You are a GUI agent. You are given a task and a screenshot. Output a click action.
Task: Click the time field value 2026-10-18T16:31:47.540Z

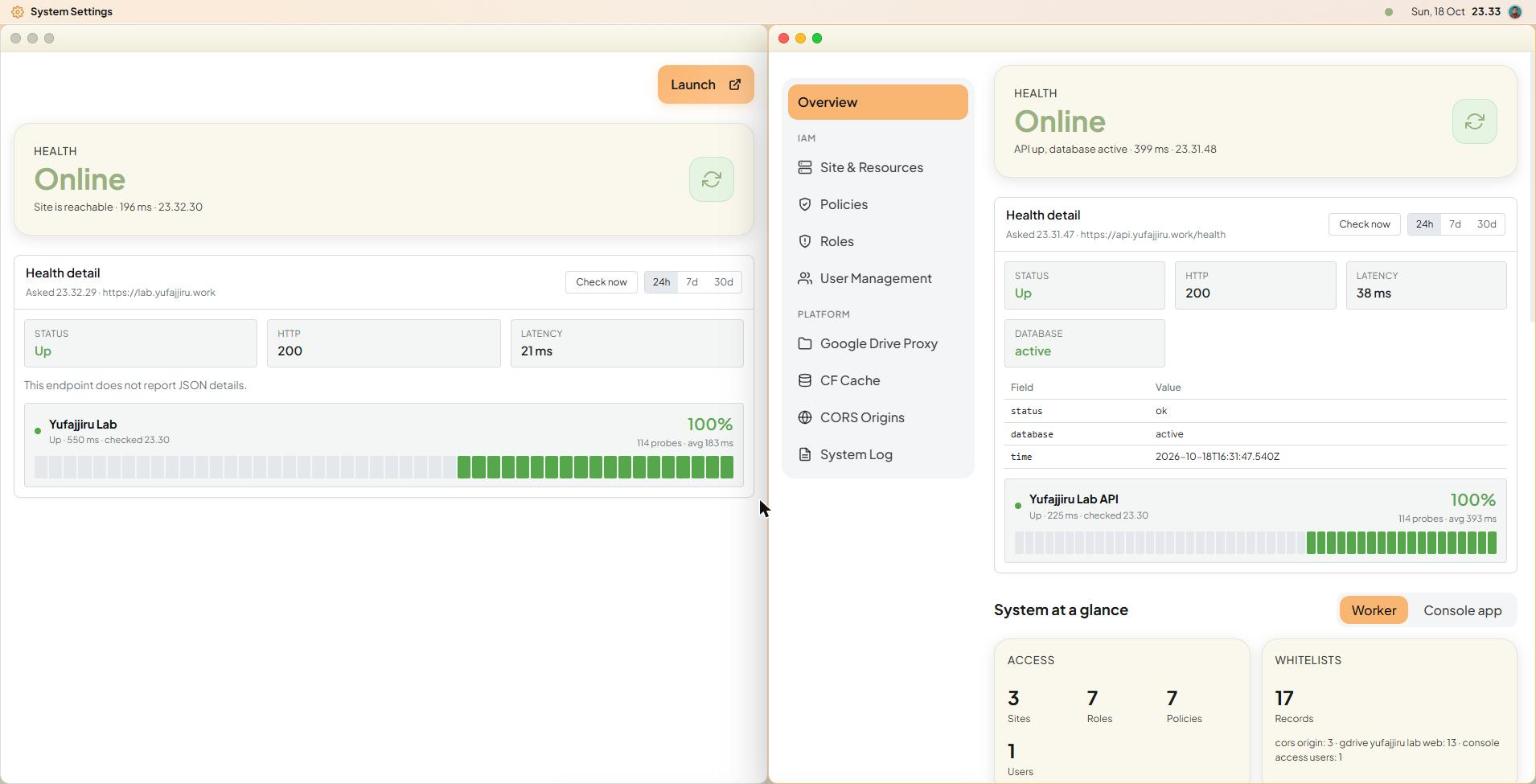pos(1217,457)
